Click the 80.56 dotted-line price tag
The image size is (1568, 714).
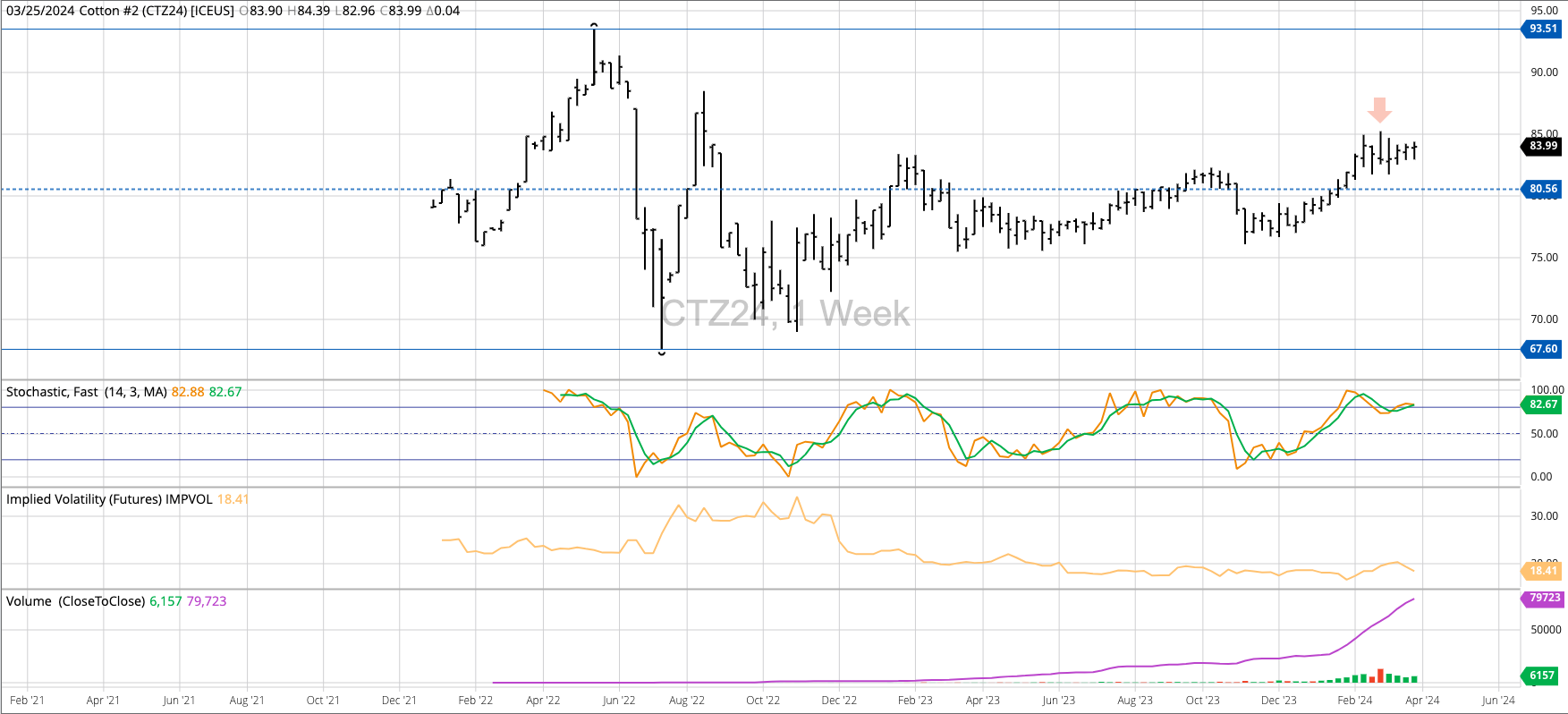click(1542, 189)
